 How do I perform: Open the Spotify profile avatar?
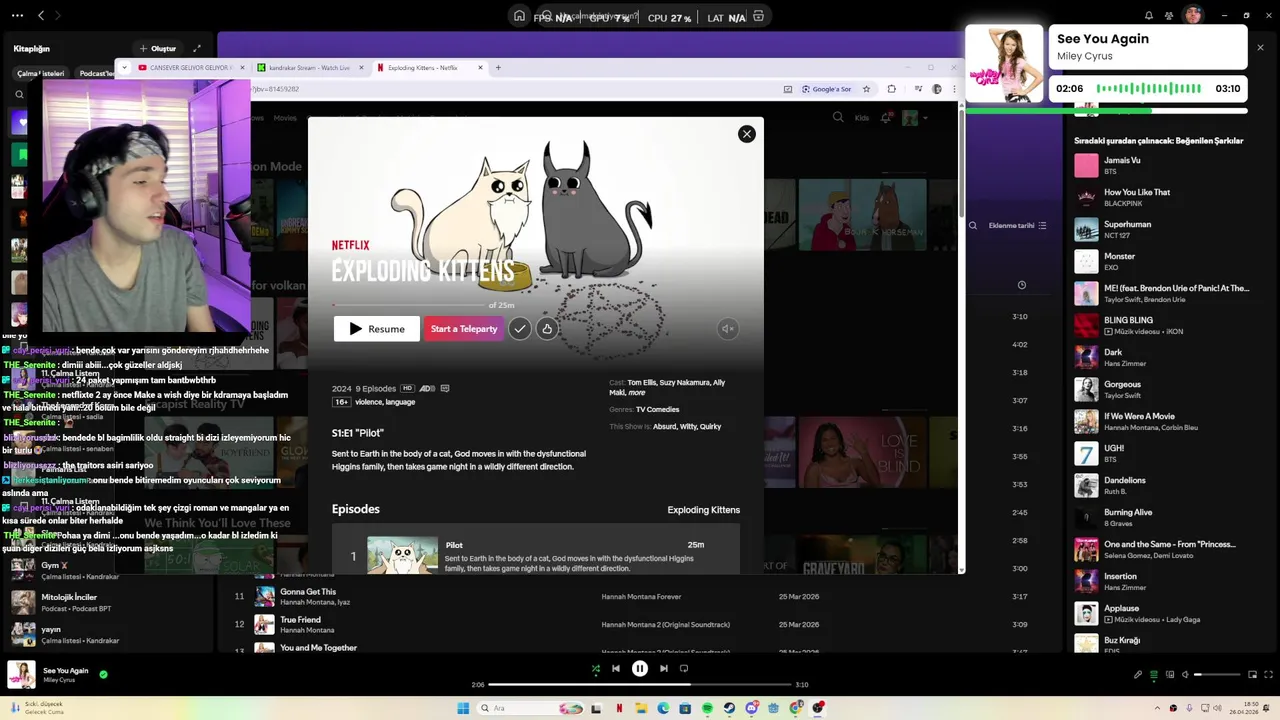point(1192,15)
